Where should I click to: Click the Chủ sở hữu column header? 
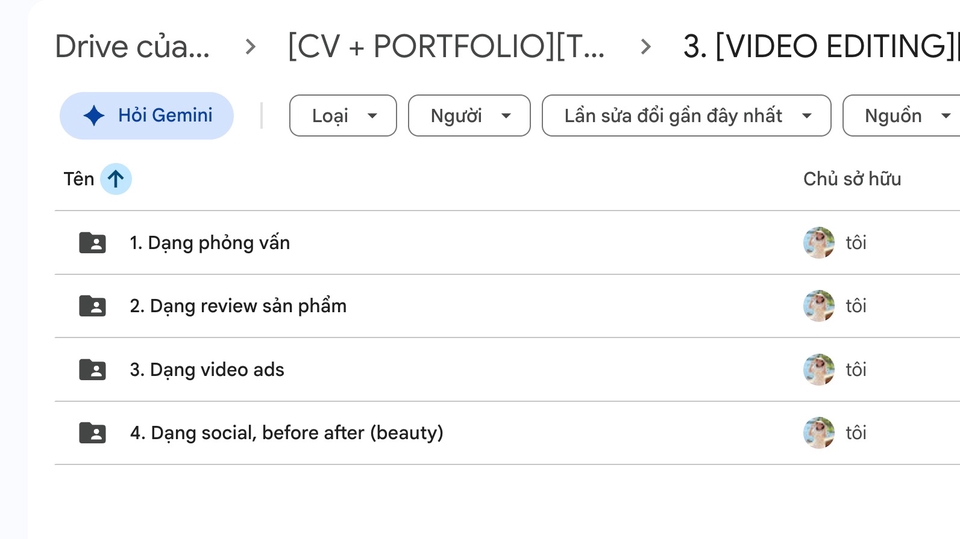pyautogui.click(x=852, y=179)
